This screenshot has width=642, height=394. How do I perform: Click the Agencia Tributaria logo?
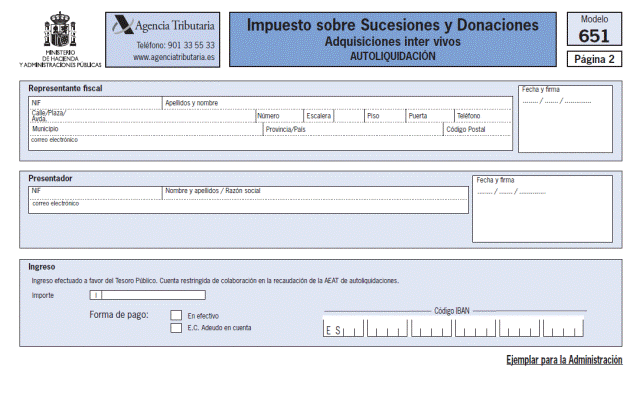pyautogui.click(x=163, y=25)
